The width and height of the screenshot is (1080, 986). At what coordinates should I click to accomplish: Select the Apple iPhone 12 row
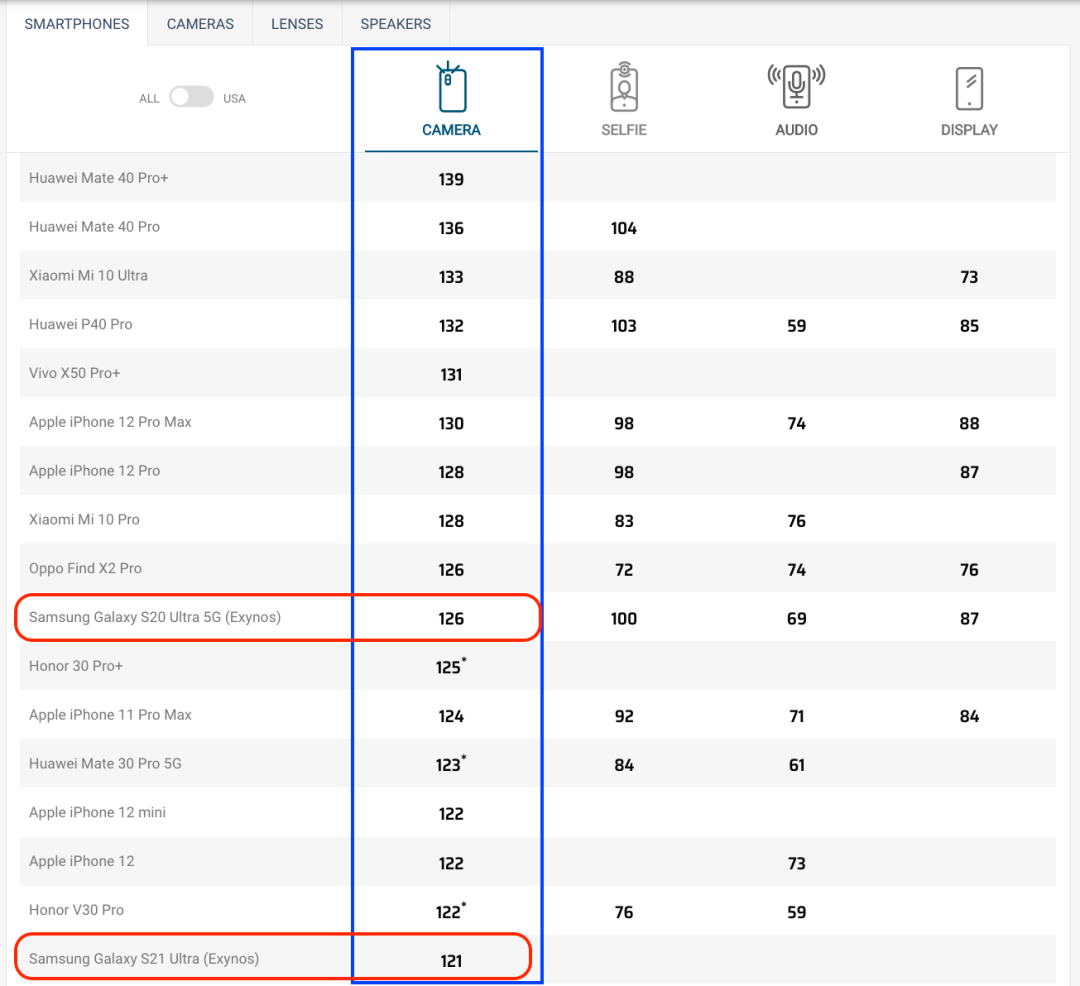point(537,861)
